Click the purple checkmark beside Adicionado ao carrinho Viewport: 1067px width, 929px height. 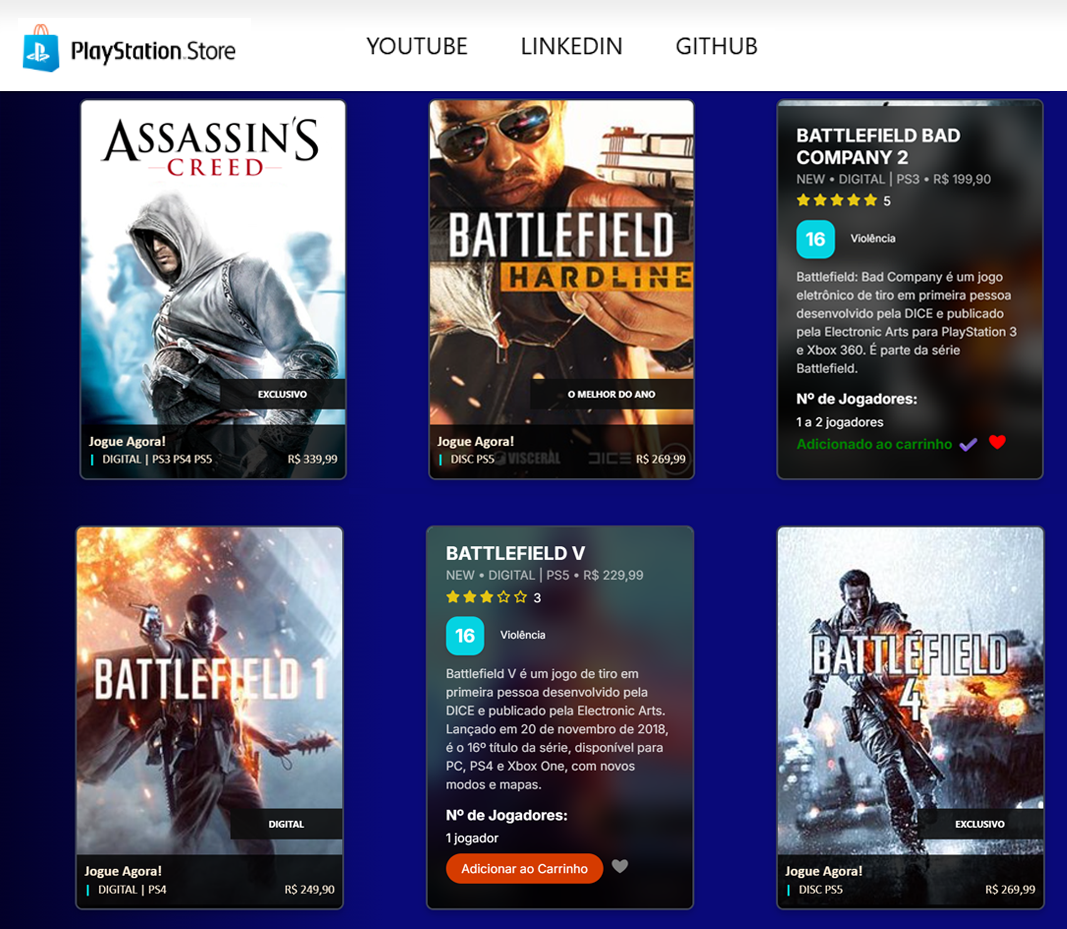point(968,444)
